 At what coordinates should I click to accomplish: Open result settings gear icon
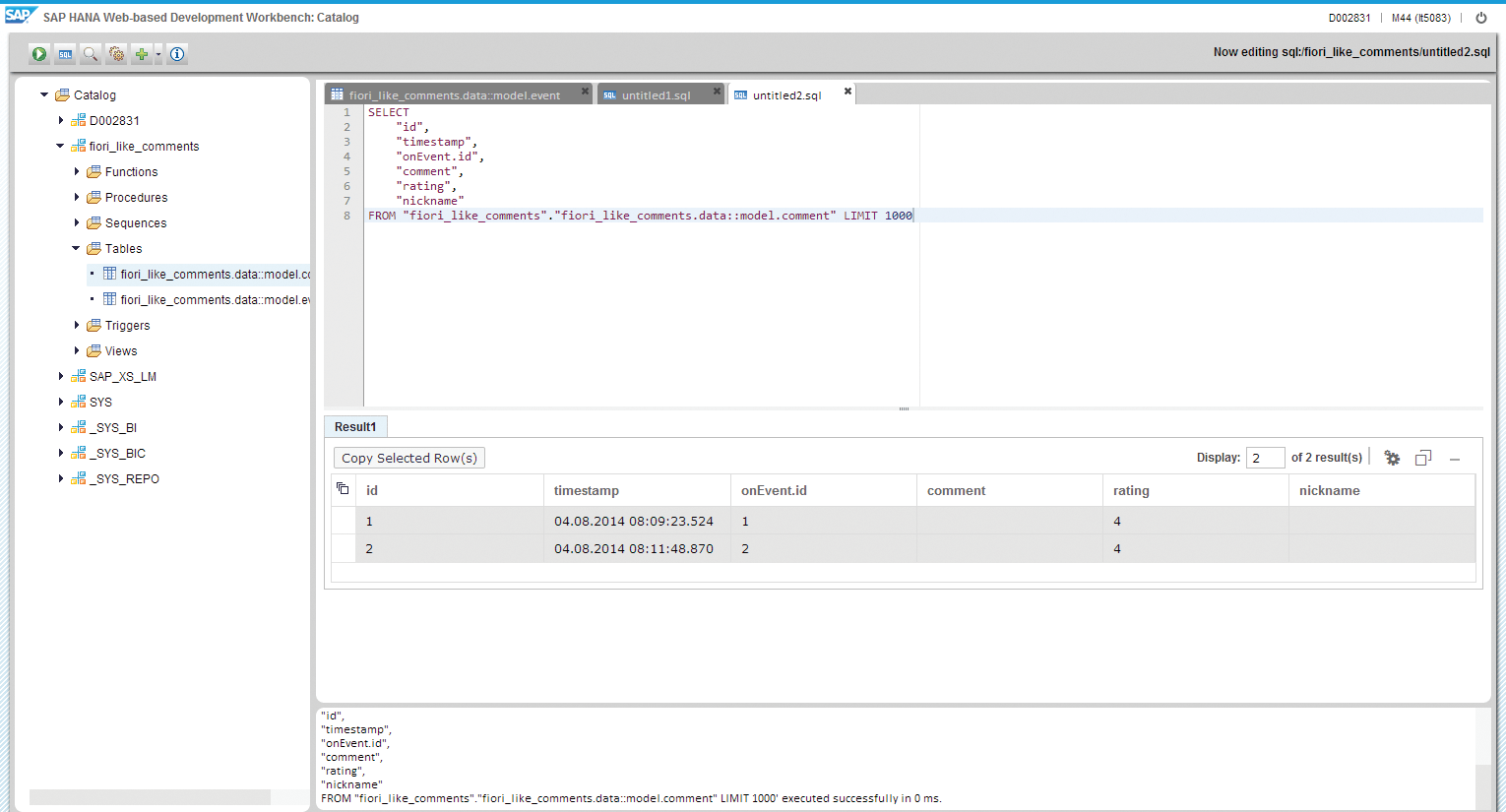(x=1392, y=458)
